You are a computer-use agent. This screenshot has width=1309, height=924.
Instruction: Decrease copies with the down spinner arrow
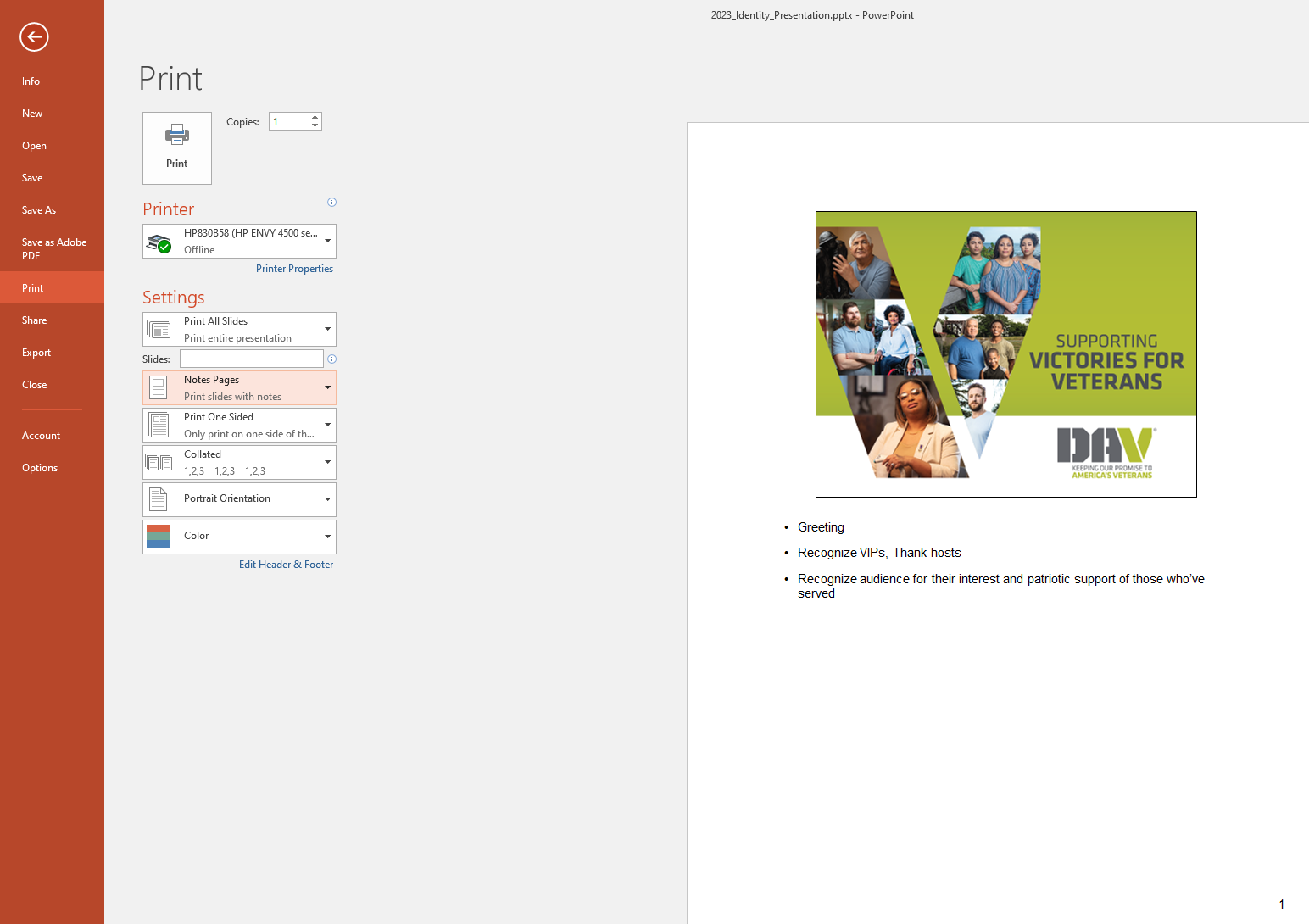click(315, 125)
